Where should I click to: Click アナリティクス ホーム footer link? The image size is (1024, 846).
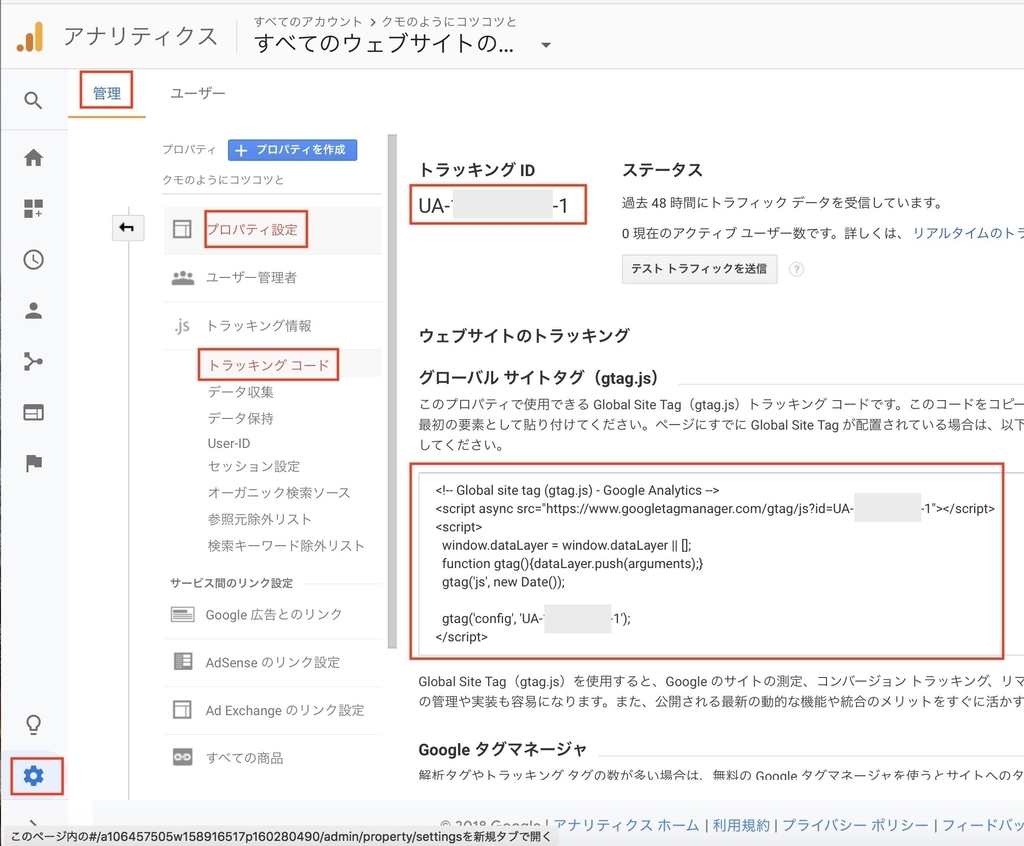pos(626,825)
